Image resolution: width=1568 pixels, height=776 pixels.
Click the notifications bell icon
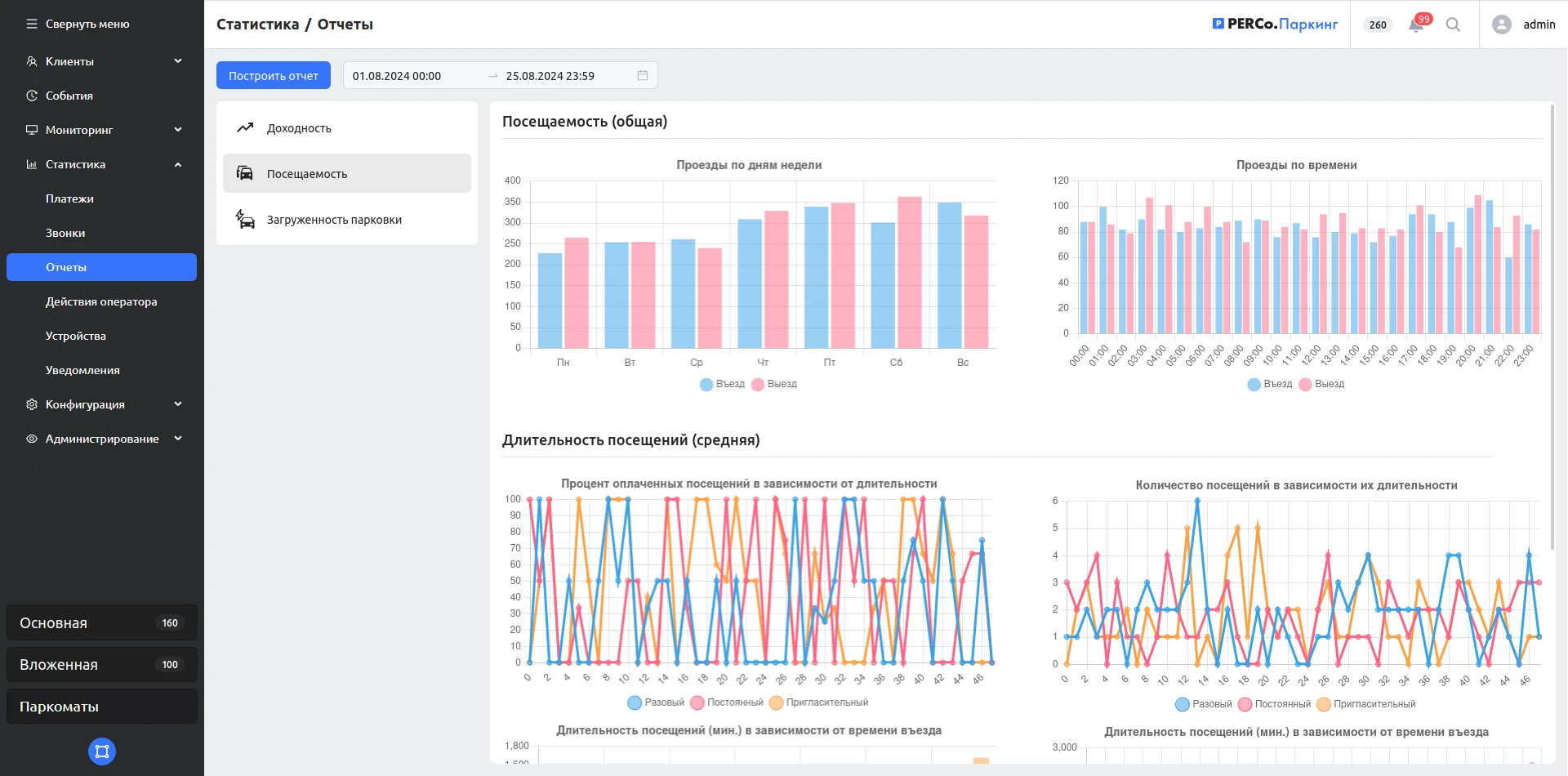[x=1416, y=25]
